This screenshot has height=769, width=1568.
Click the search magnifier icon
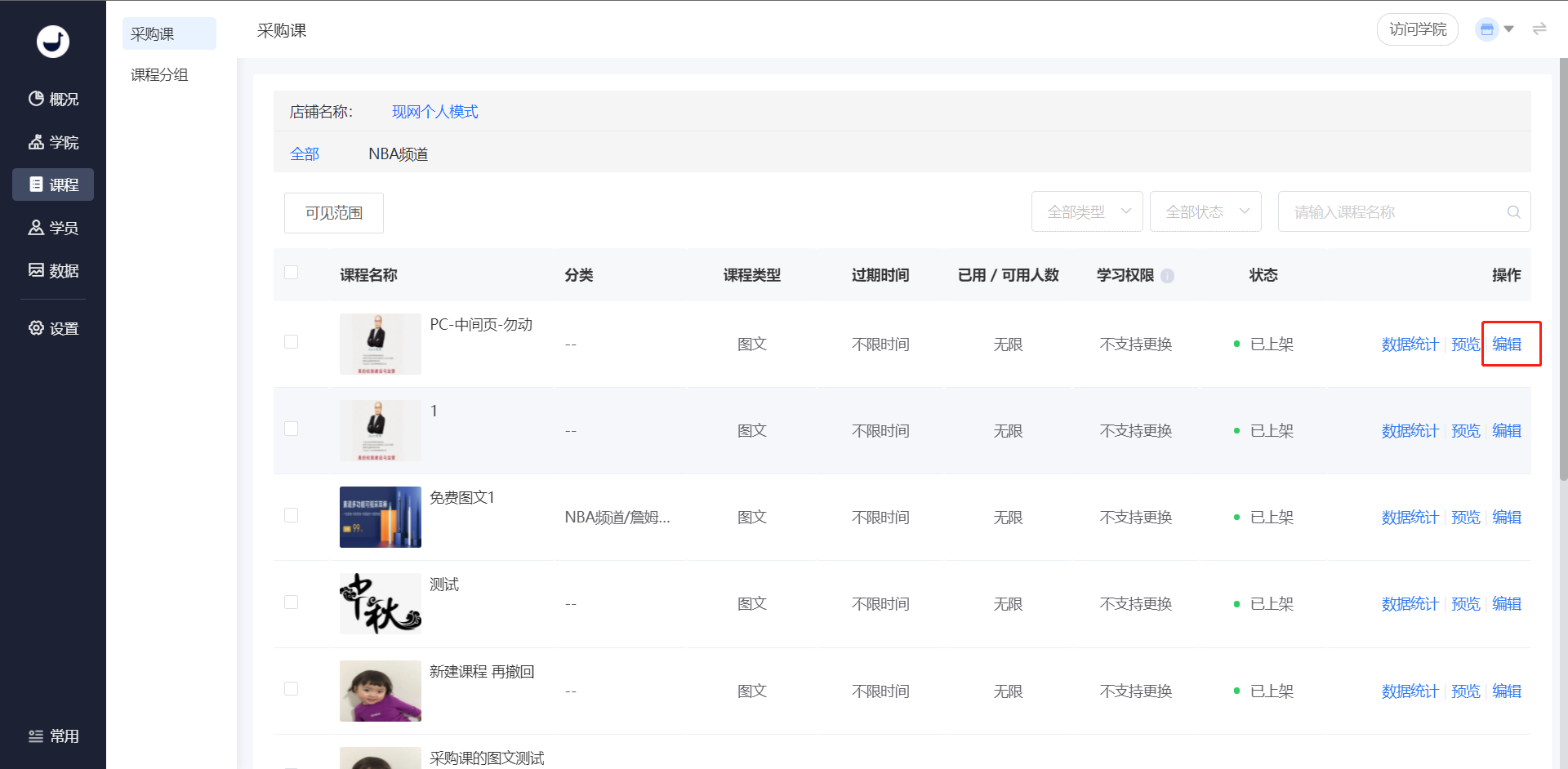click(x=1513, y=212)
